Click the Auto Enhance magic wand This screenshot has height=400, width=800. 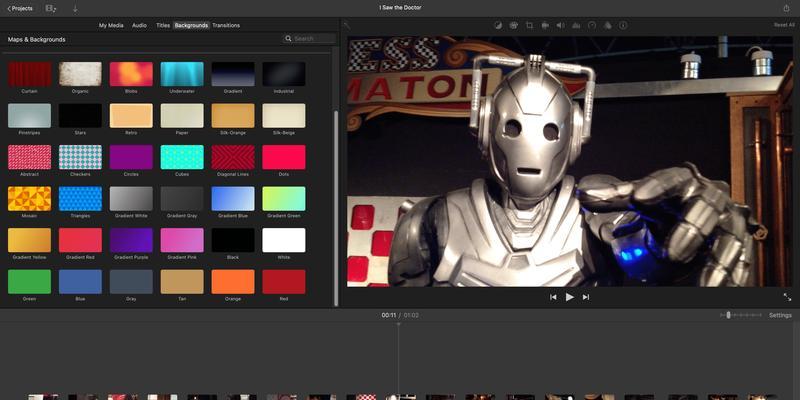click(x=347, y=25)
